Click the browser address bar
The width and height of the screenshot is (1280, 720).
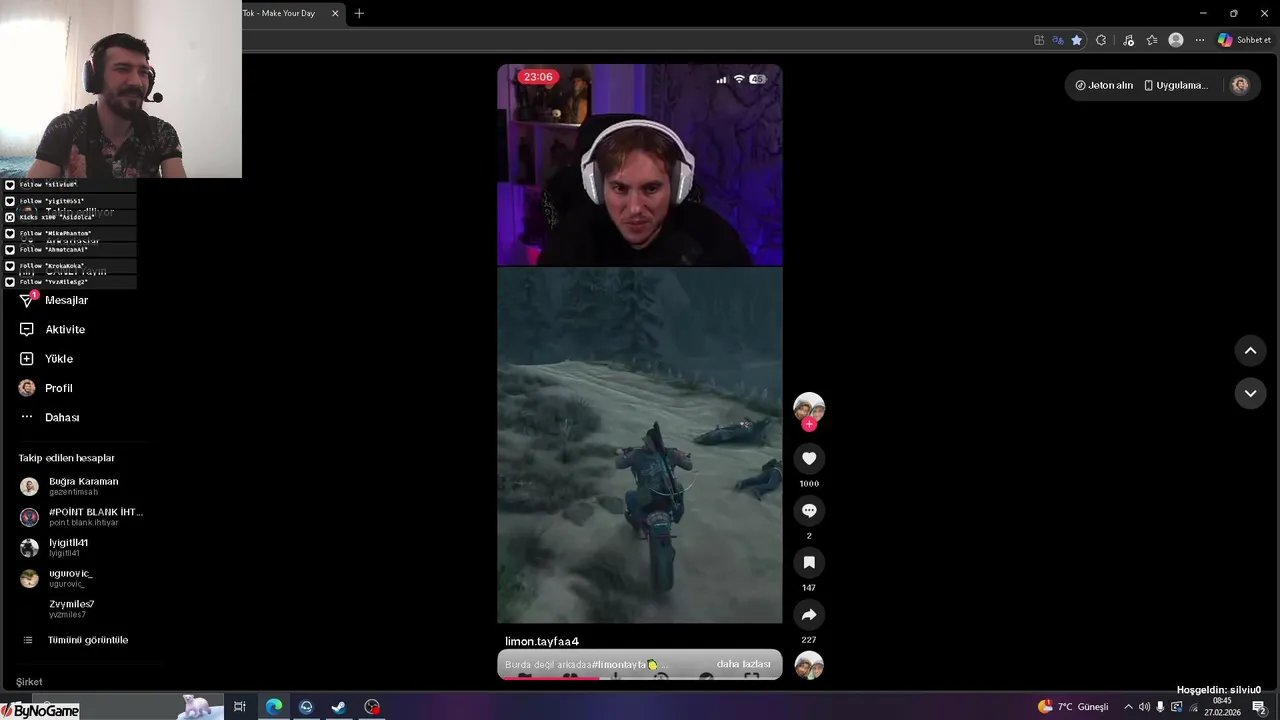coord(635,40)
